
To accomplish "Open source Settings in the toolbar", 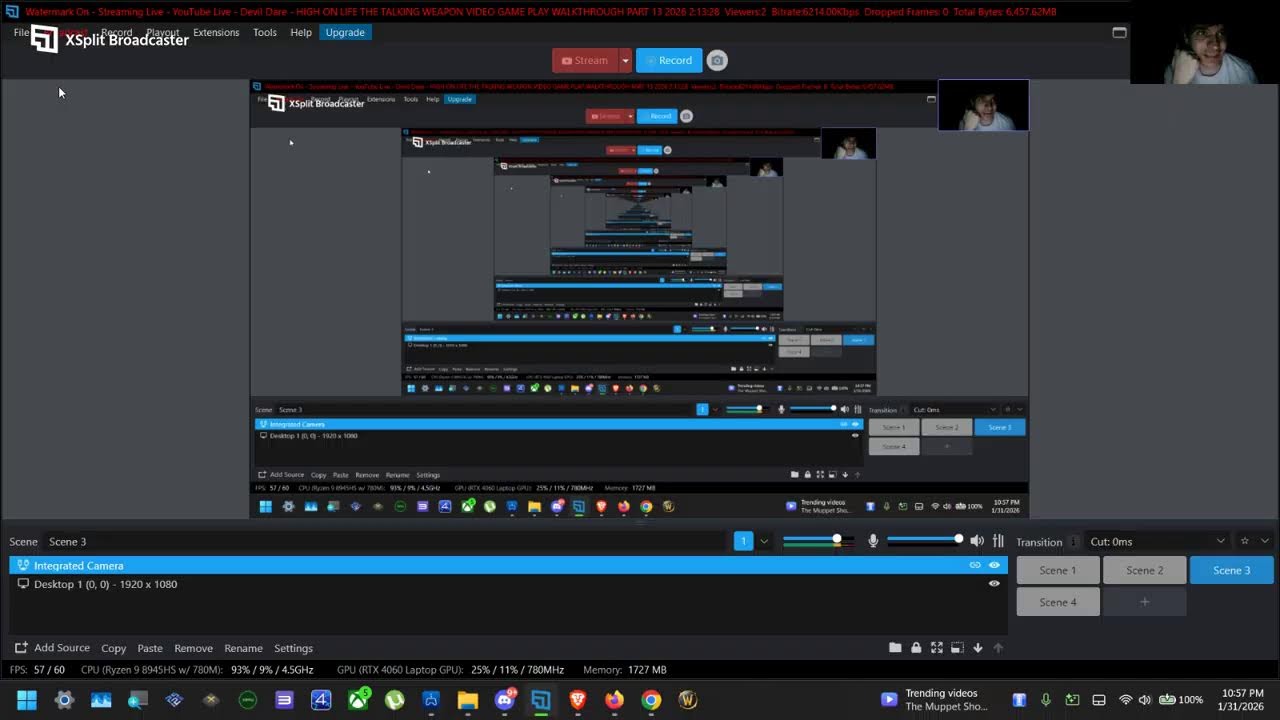I will (293, 648).
